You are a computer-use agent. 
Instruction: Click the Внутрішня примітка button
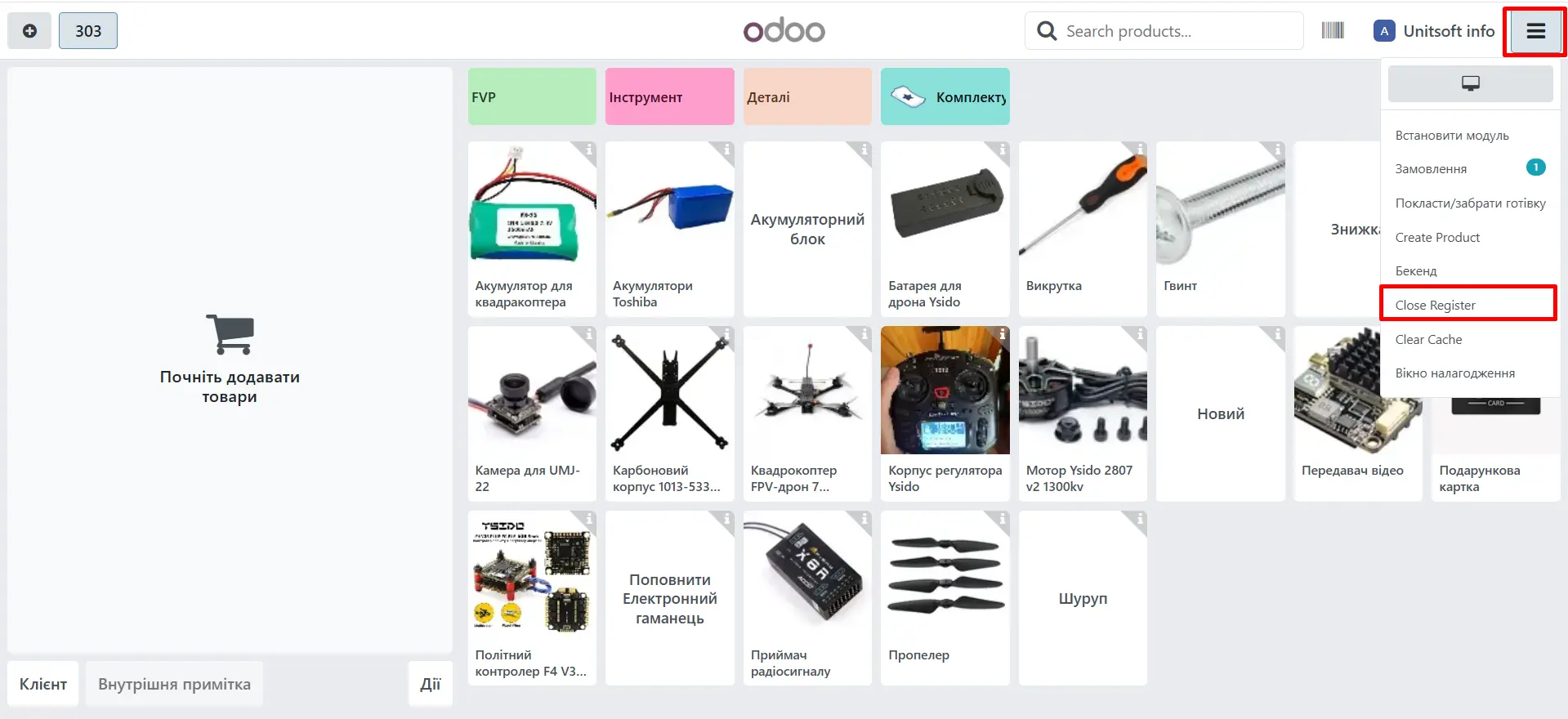point(174,684)
